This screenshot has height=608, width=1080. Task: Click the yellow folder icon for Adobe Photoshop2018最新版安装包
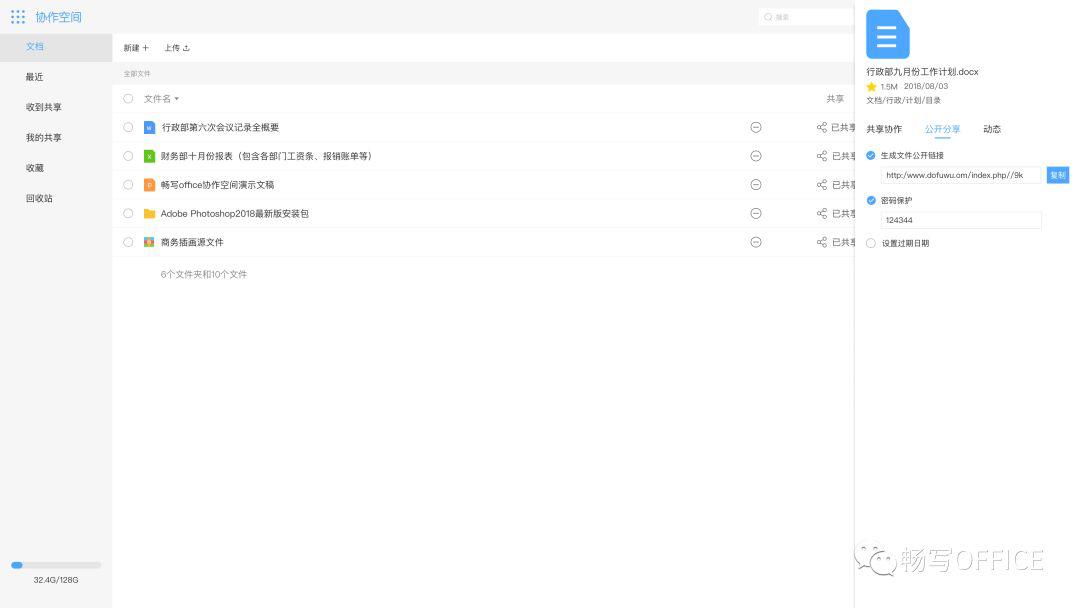click(149, 213)
